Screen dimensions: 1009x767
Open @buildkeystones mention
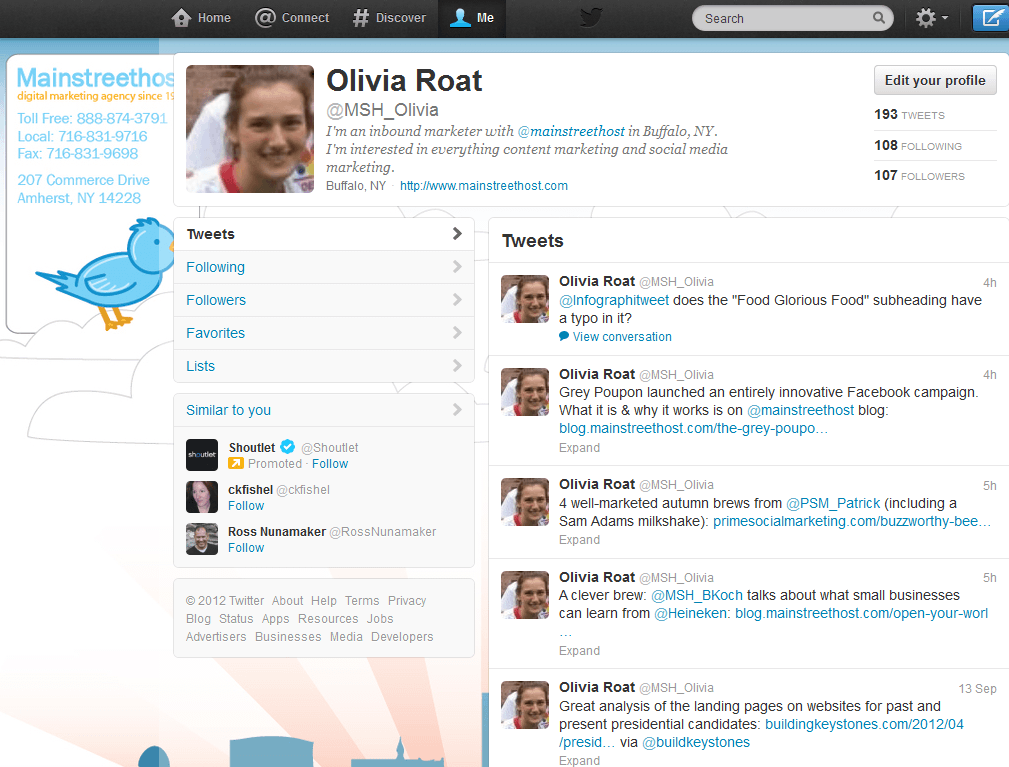coord(696,742)
